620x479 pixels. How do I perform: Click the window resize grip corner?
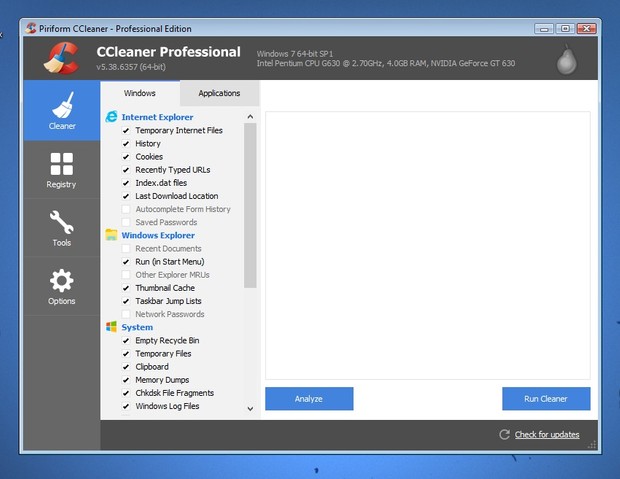(592, 445)
